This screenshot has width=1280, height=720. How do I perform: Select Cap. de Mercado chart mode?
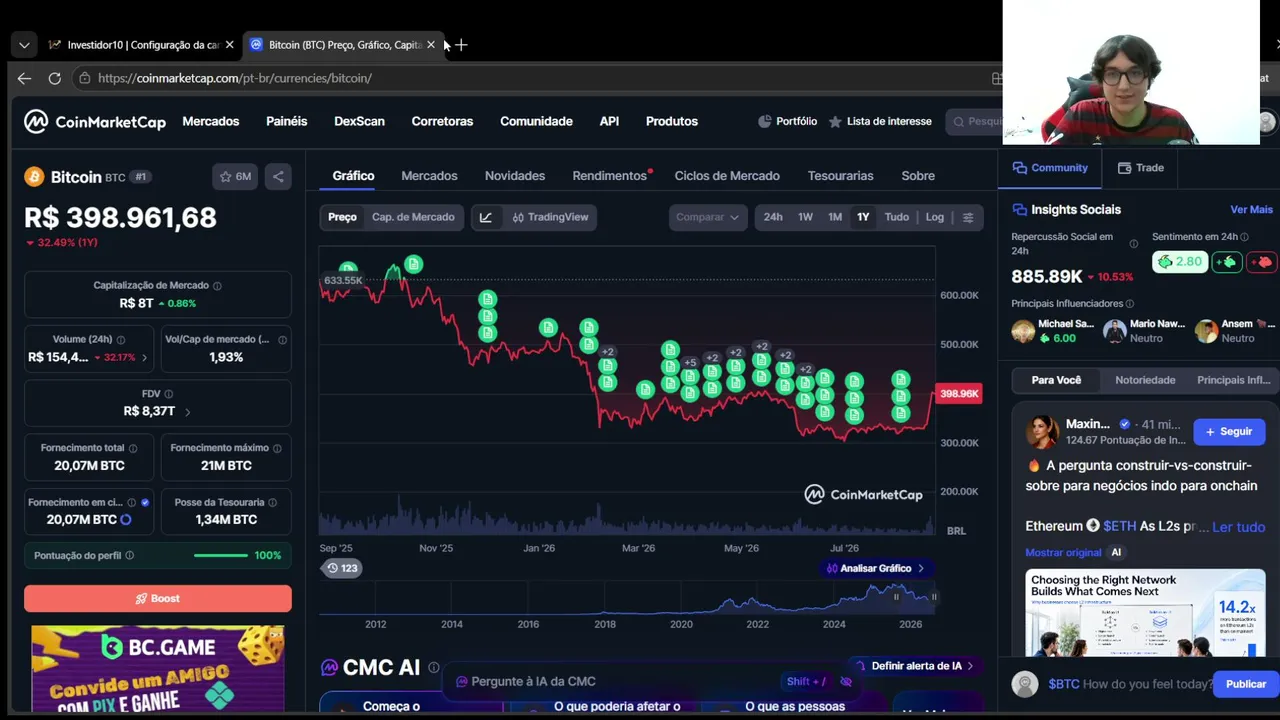413,217
